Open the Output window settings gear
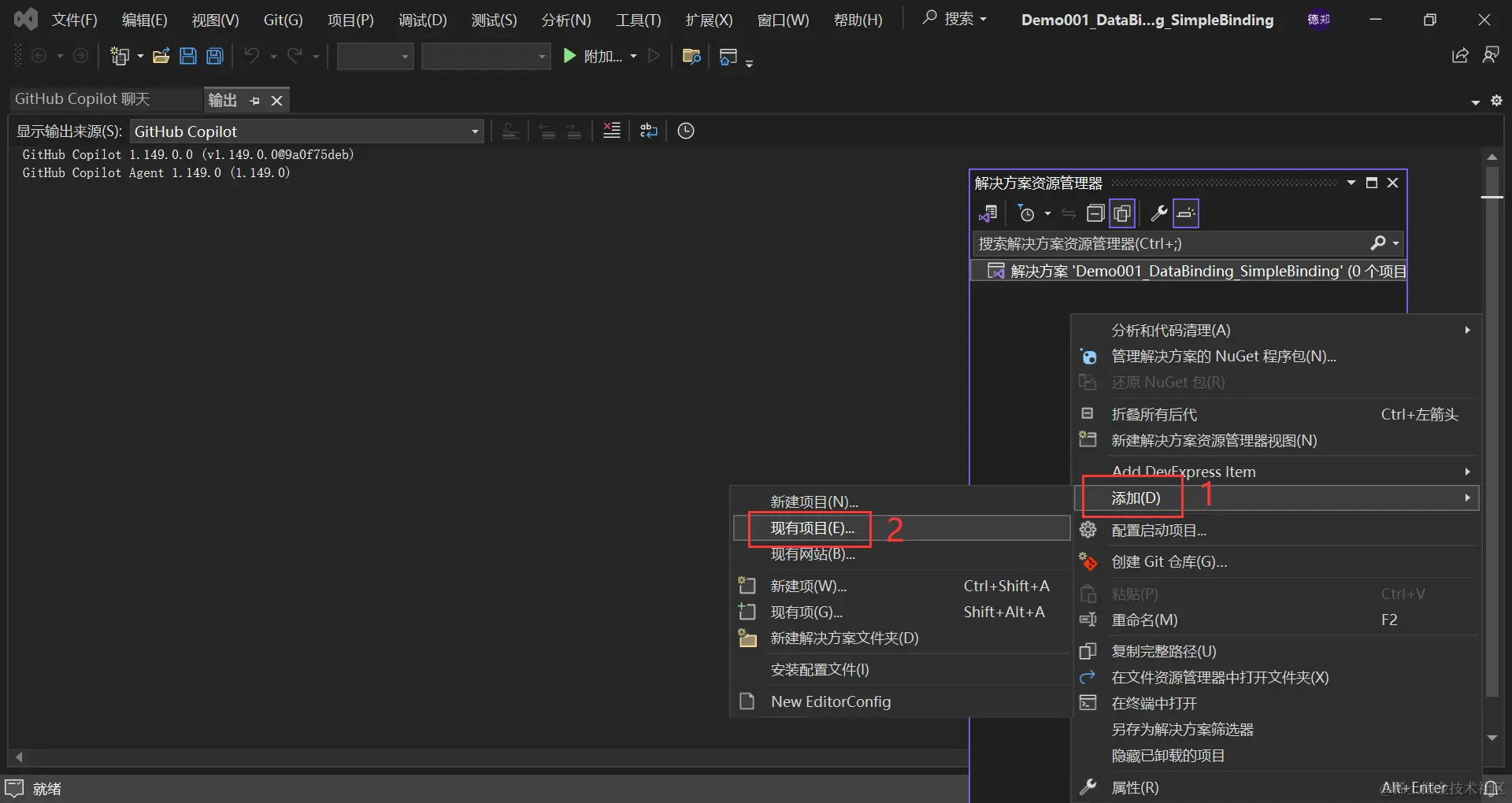The height and width of the screenshot is (803, 1512). [x=1496, y=101]
